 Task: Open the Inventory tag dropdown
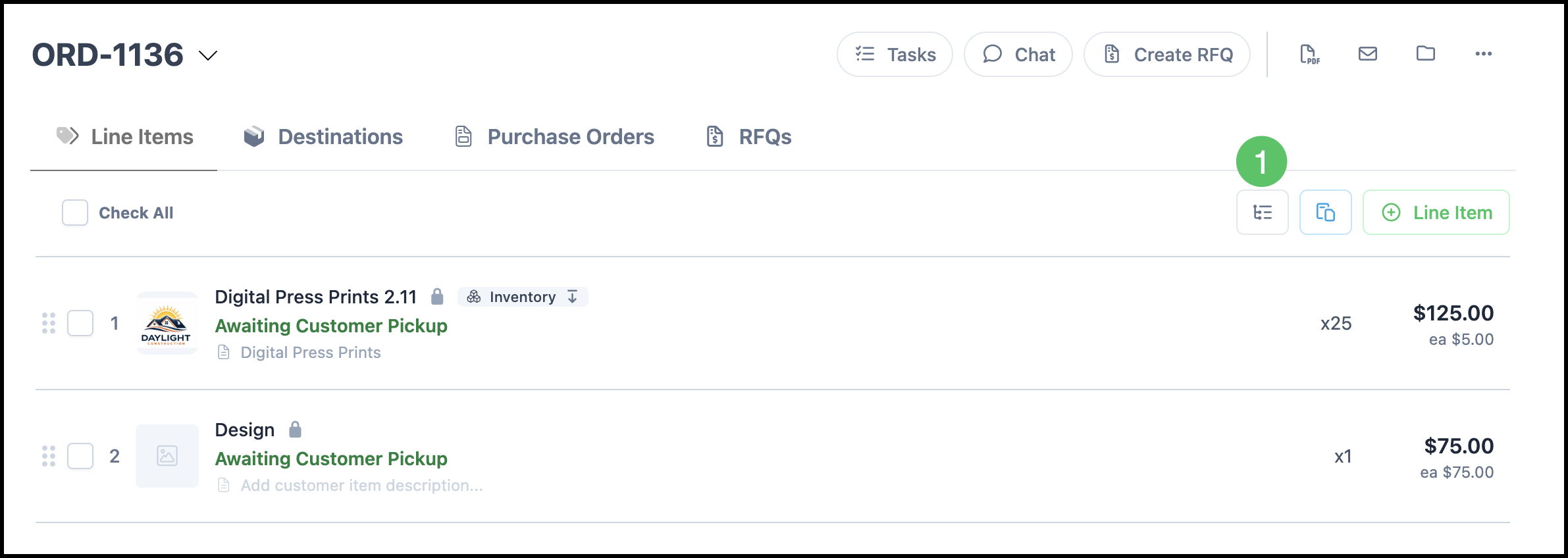tap(523, 297)
